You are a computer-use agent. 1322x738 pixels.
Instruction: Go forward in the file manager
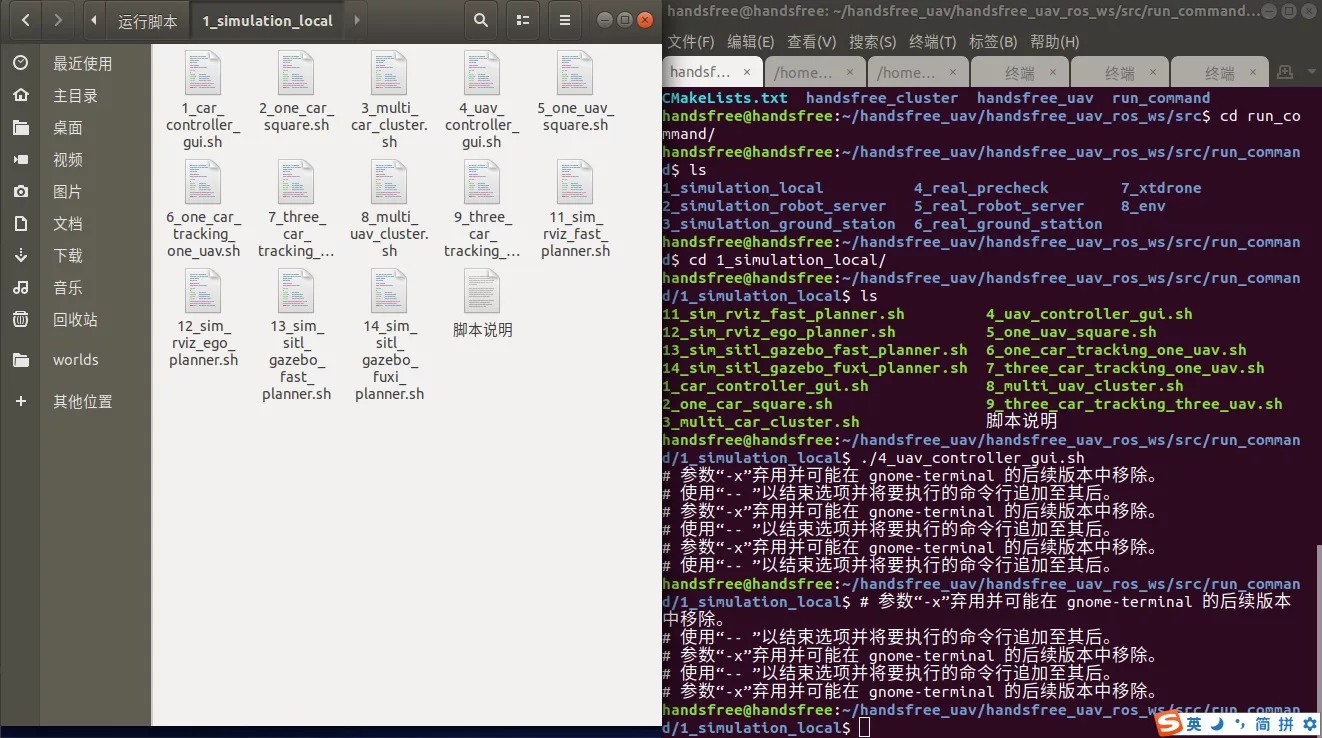pyautogui.click(x=59, y=19)
